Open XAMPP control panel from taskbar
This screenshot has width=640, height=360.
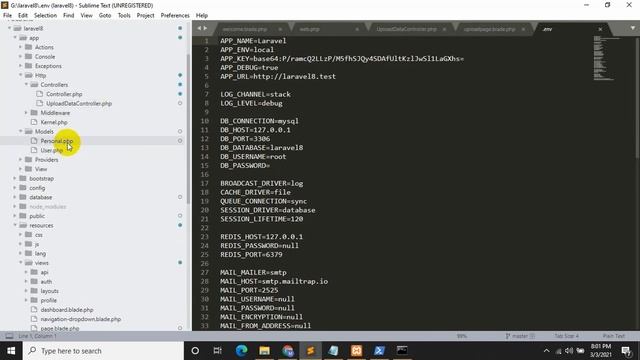pos(356,351)
